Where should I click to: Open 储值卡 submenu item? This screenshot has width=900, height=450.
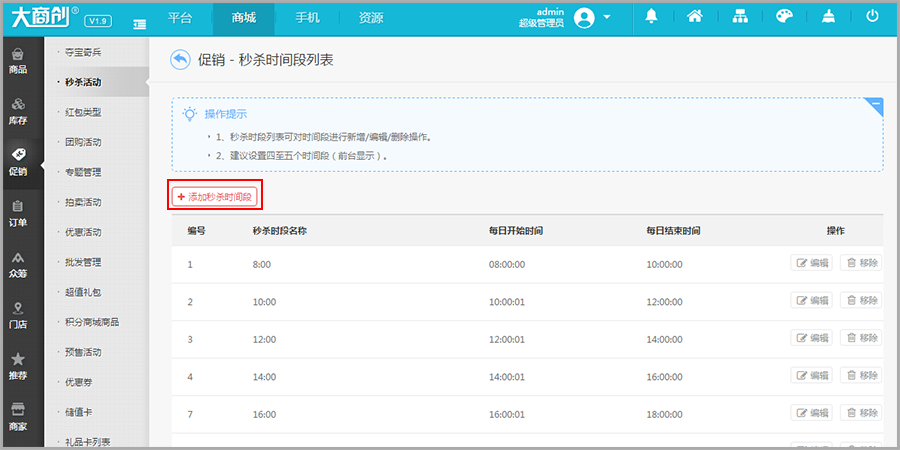click(79, 412)
